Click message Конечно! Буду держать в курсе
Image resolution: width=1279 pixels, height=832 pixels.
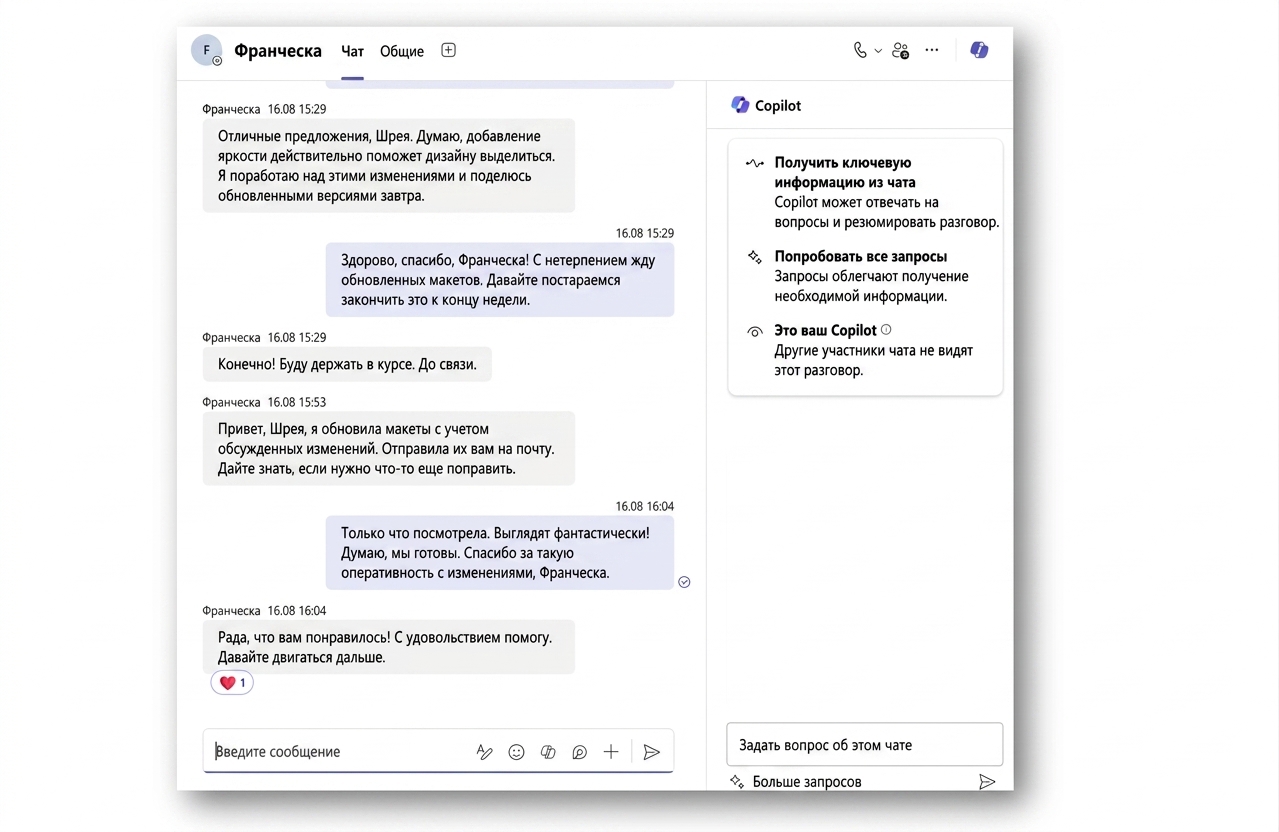[347, 364]
